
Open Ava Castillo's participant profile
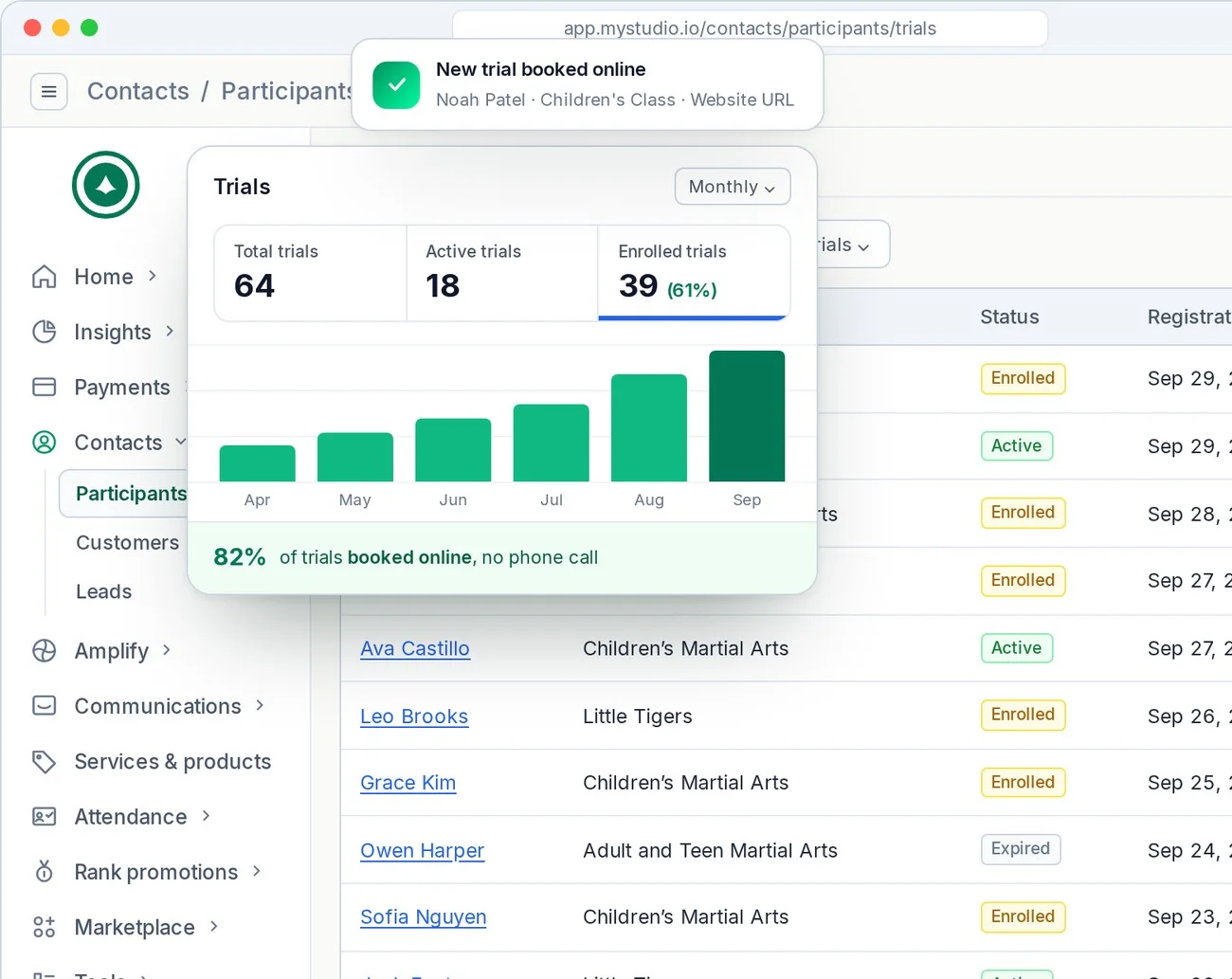tap(415, 649)
